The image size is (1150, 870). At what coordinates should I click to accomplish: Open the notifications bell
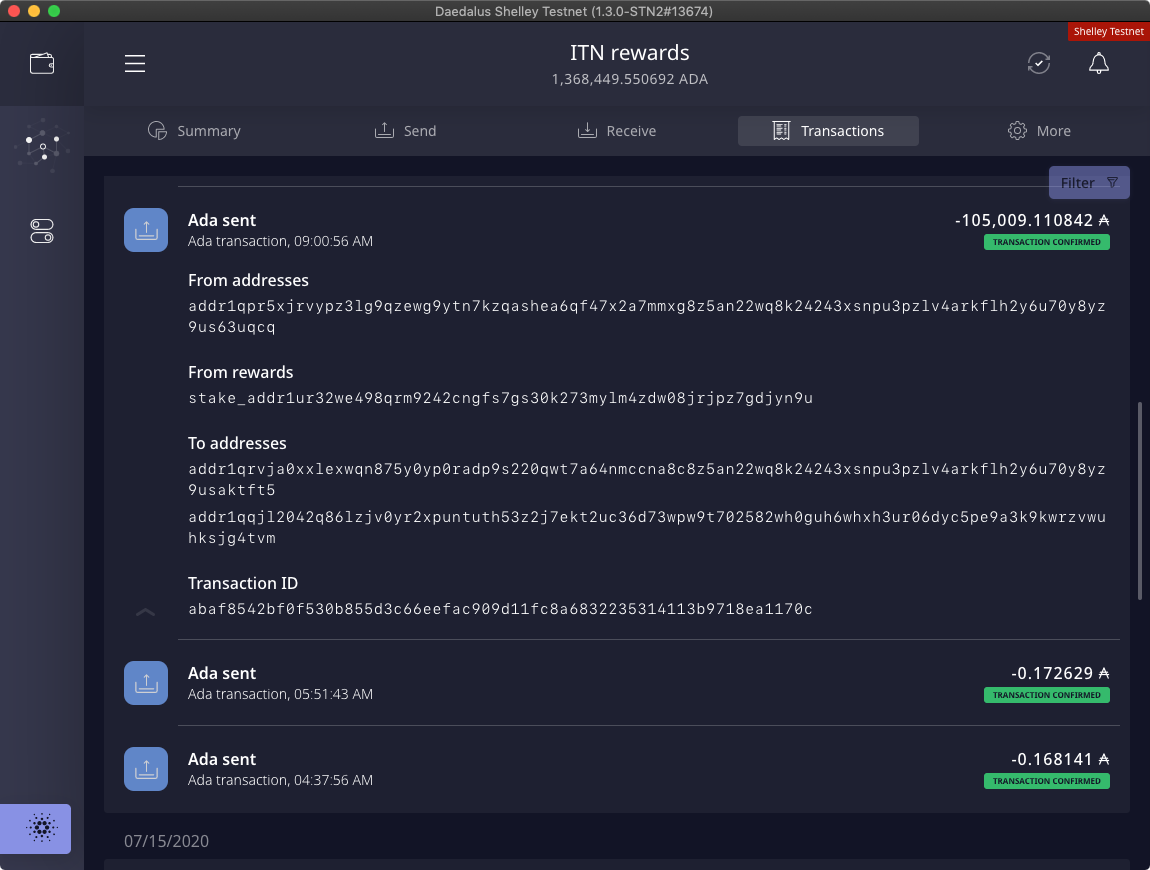click(1098, 64)
